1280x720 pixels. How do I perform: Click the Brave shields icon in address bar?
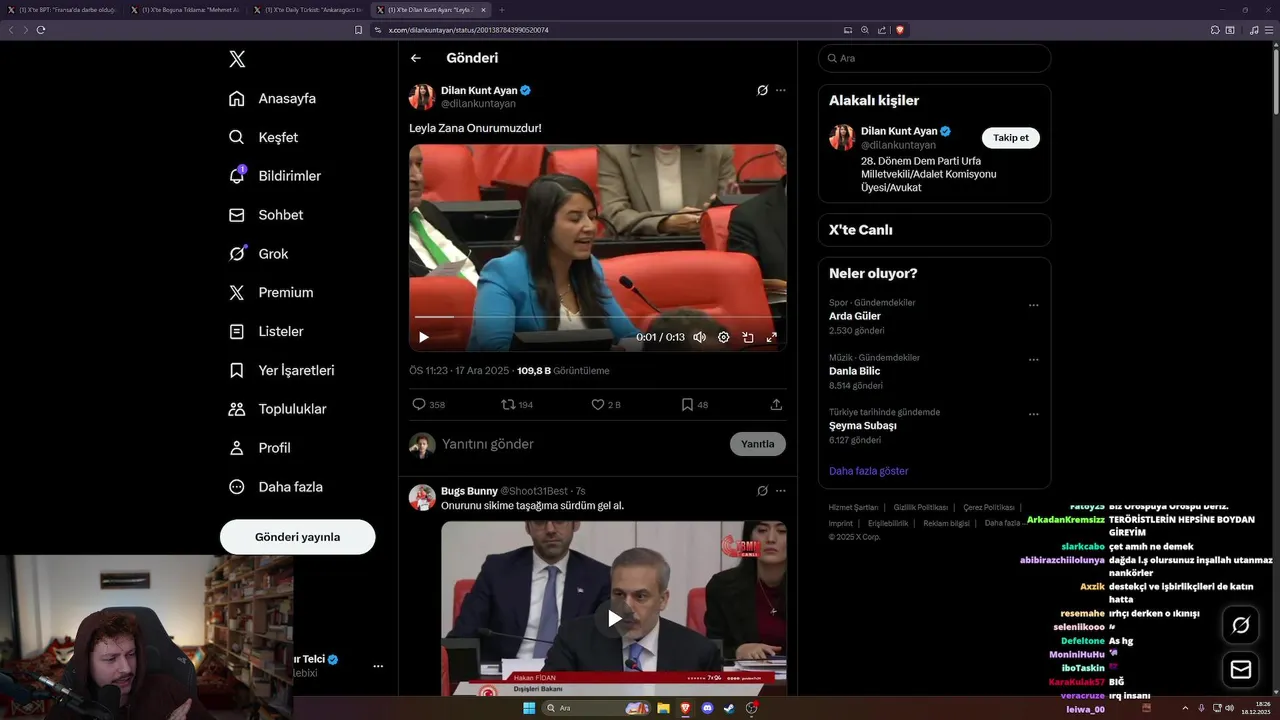900,30
